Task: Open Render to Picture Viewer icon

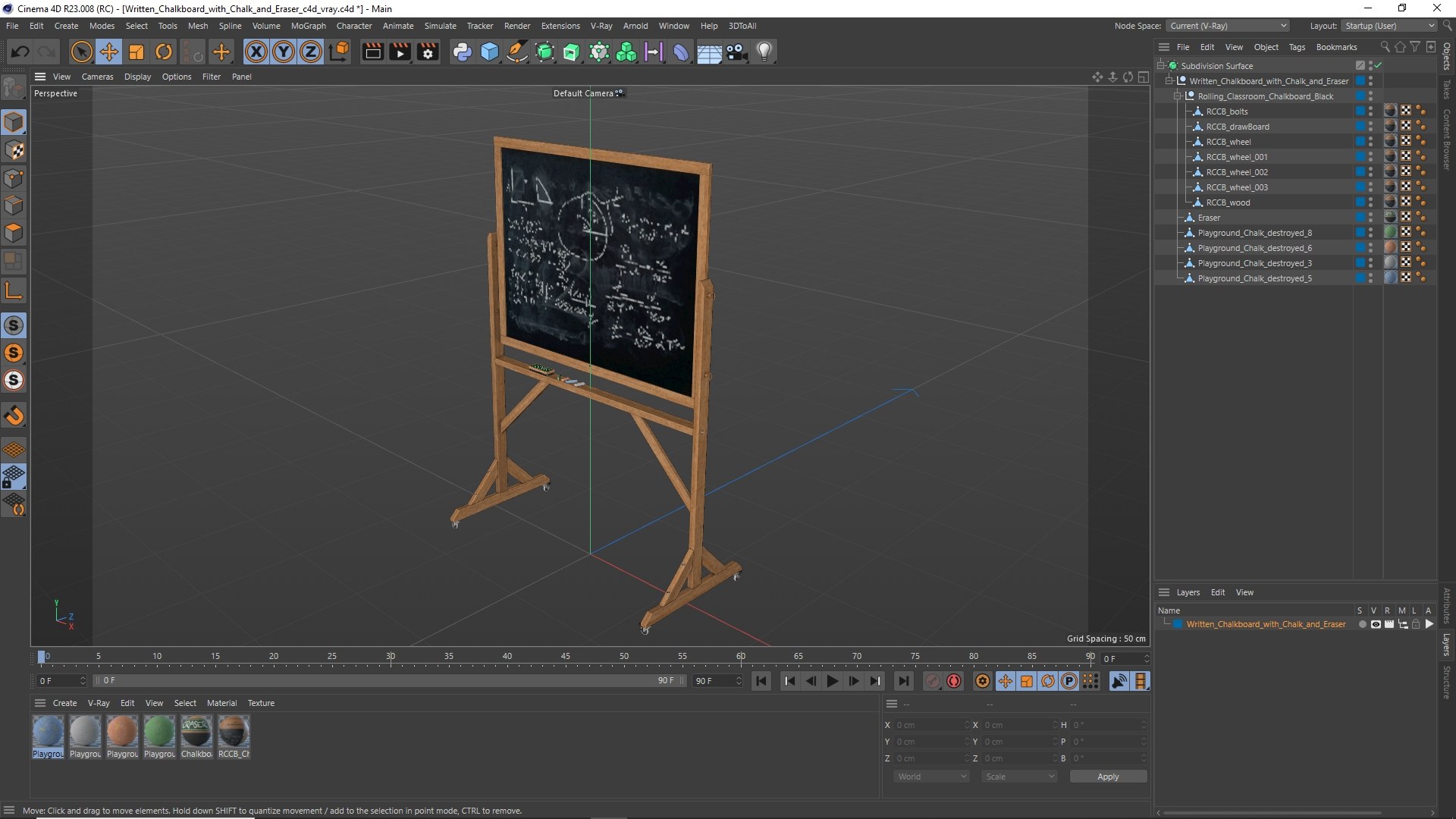Action: point(400,52)
